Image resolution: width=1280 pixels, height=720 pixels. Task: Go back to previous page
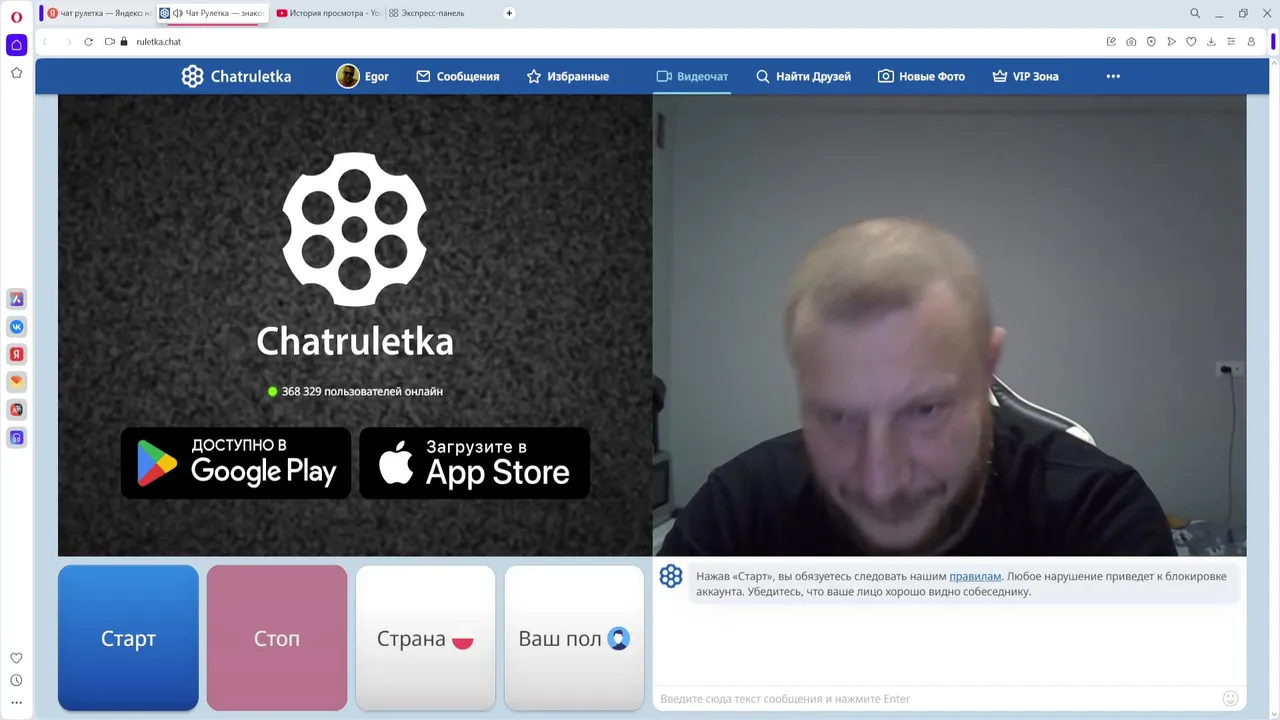45,42
